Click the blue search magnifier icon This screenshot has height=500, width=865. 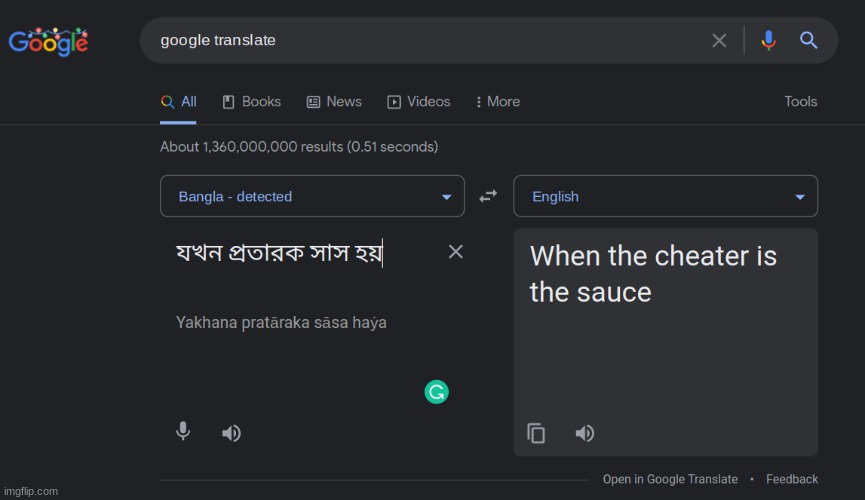click(x=808, y=40)
